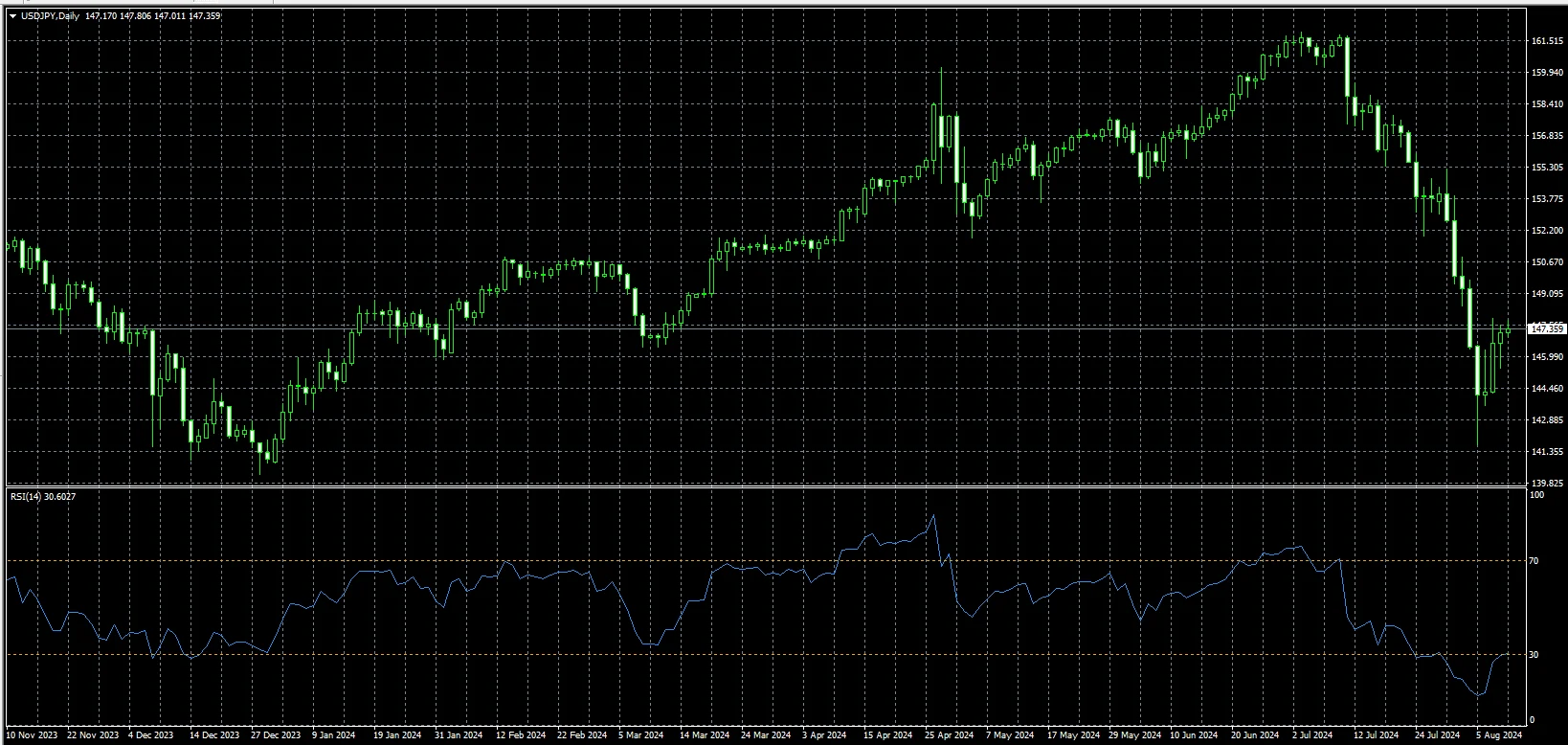Click the 31 Jan 2024 date label
This screenshot has height=745, width=1568.
point(459,736)
